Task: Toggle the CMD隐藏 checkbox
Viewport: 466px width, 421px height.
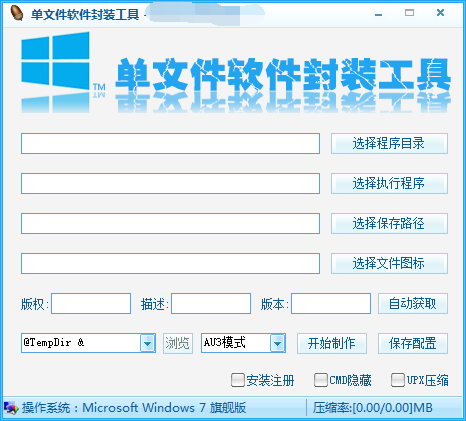Action: [321, 380]
